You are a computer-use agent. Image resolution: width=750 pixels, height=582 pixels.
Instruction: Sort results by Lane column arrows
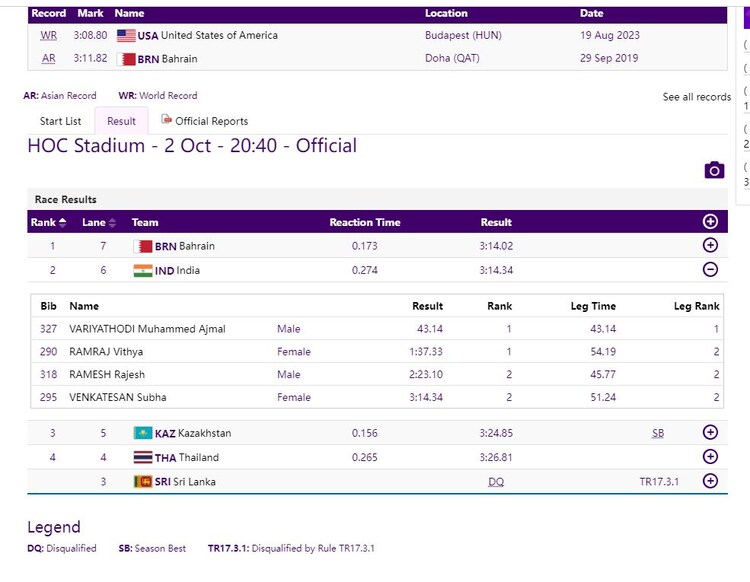[112, 222]
